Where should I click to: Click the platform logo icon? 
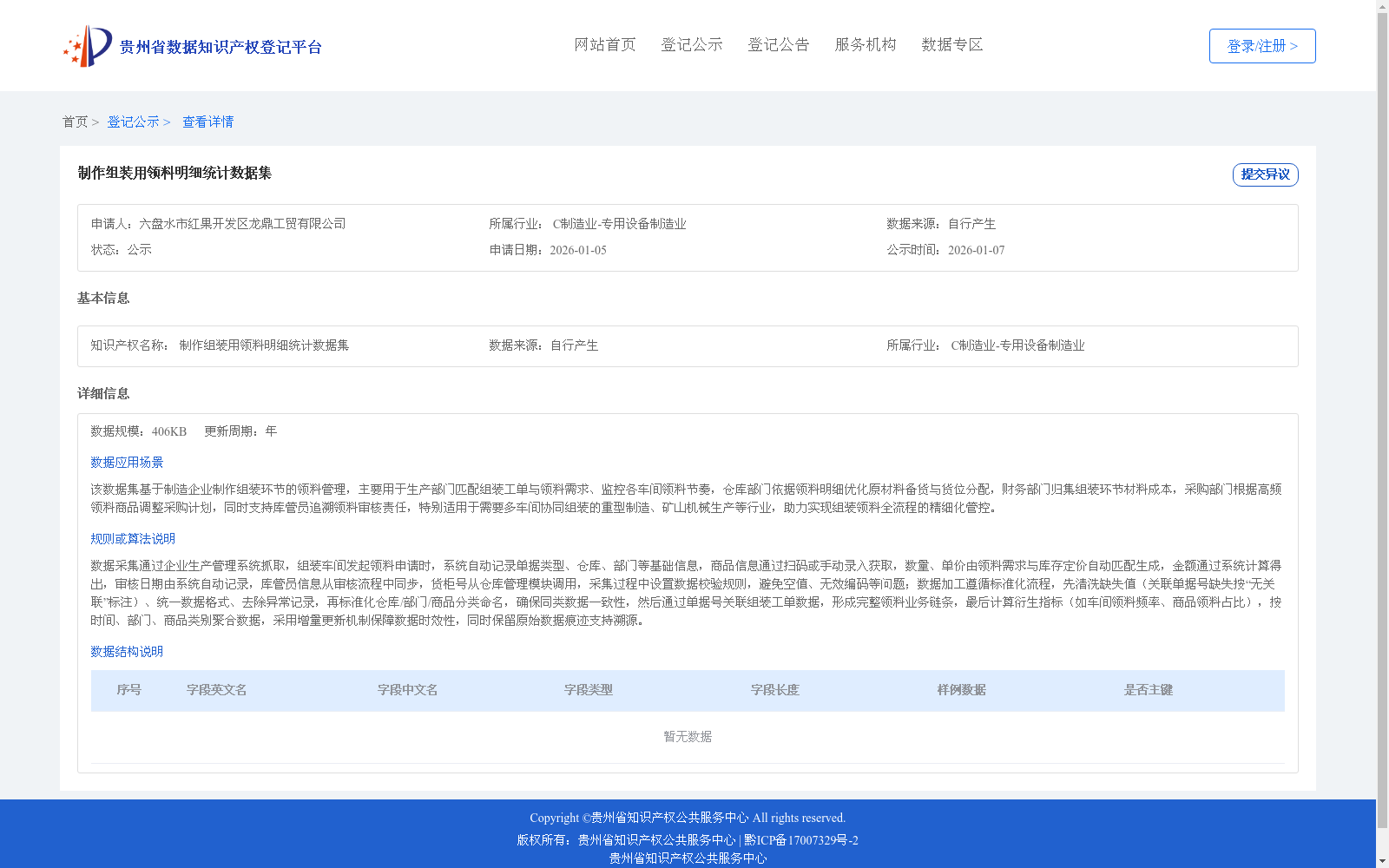click(88, 46)
